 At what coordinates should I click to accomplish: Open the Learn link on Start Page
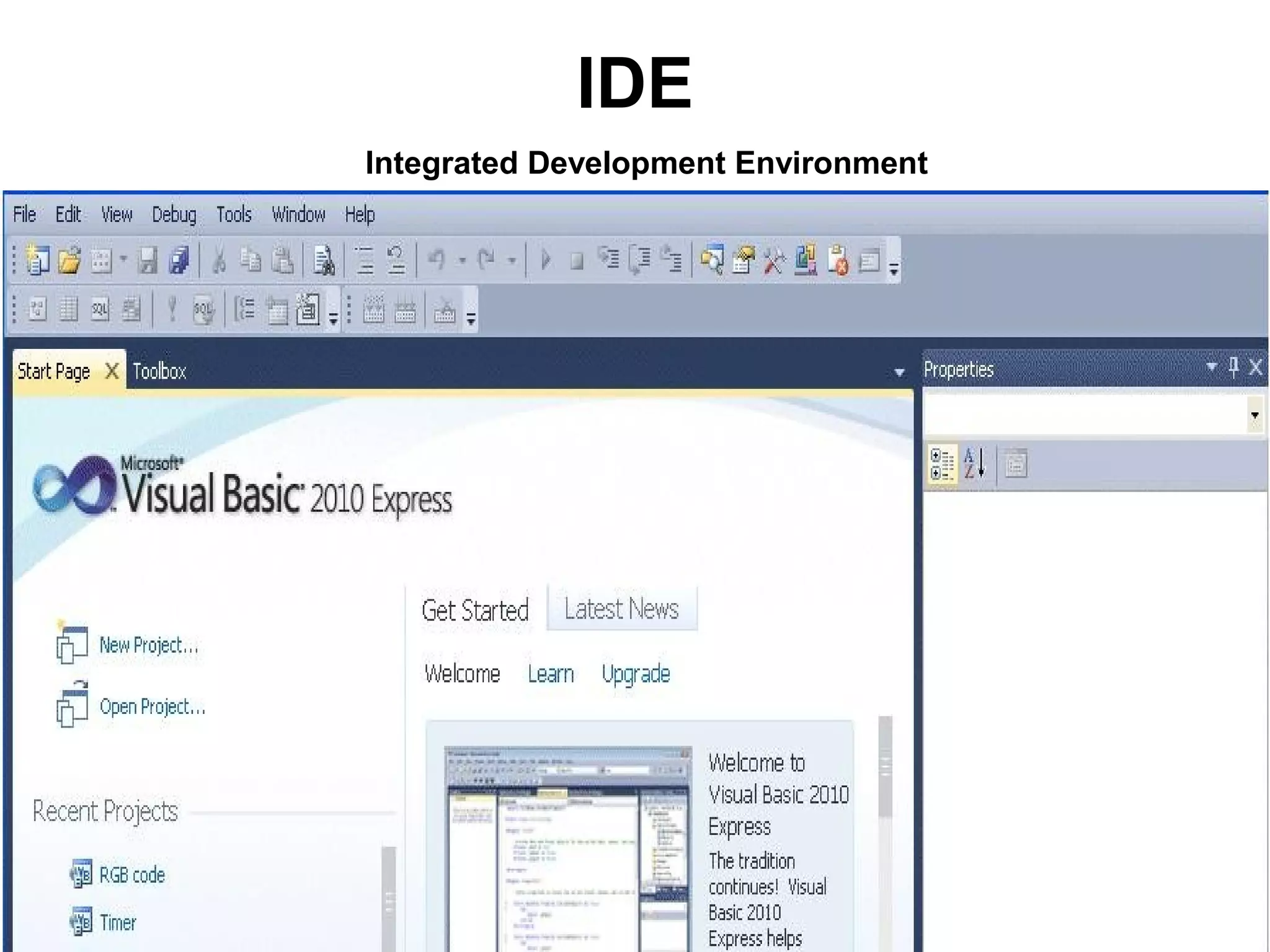coord(551,674)
